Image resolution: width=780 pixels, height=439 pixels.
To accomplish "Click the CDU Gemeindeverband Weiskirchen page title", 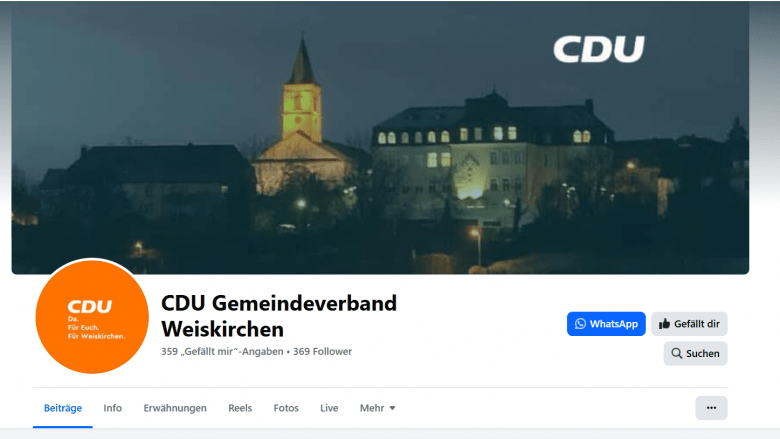I will click(279, 316).
